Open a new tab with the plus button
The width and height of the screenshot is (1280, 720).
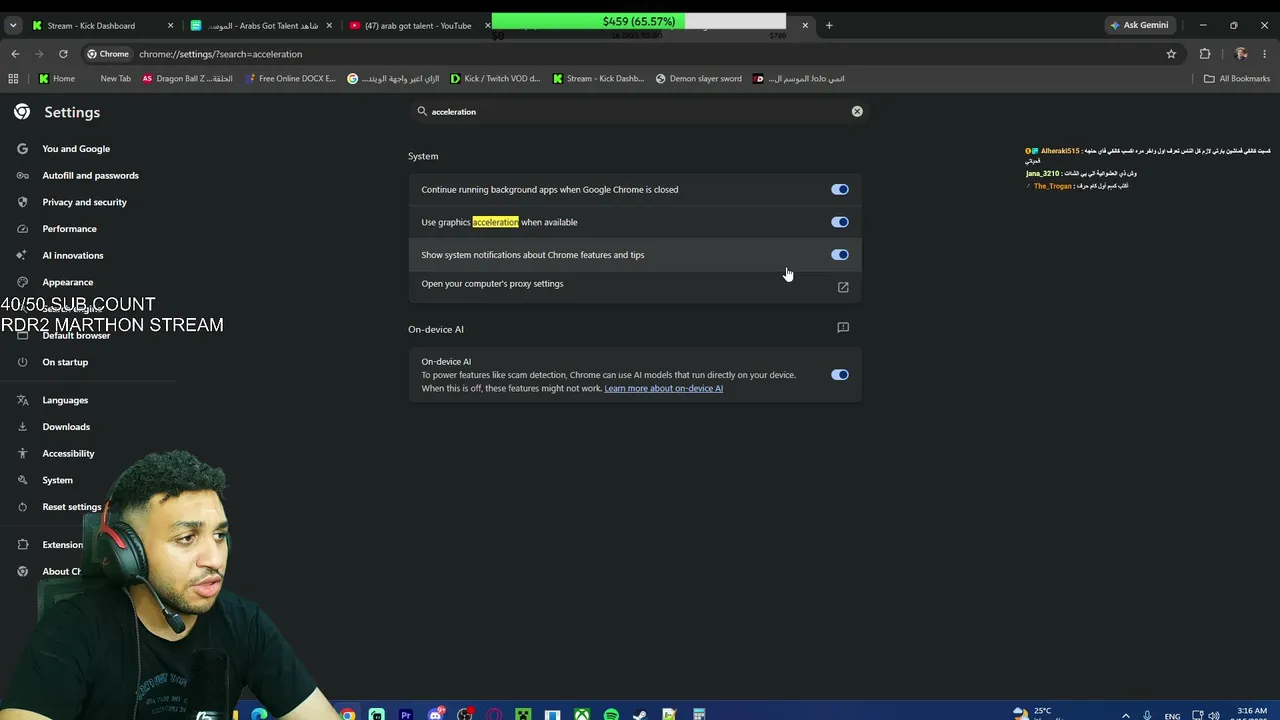coord(829,25)
